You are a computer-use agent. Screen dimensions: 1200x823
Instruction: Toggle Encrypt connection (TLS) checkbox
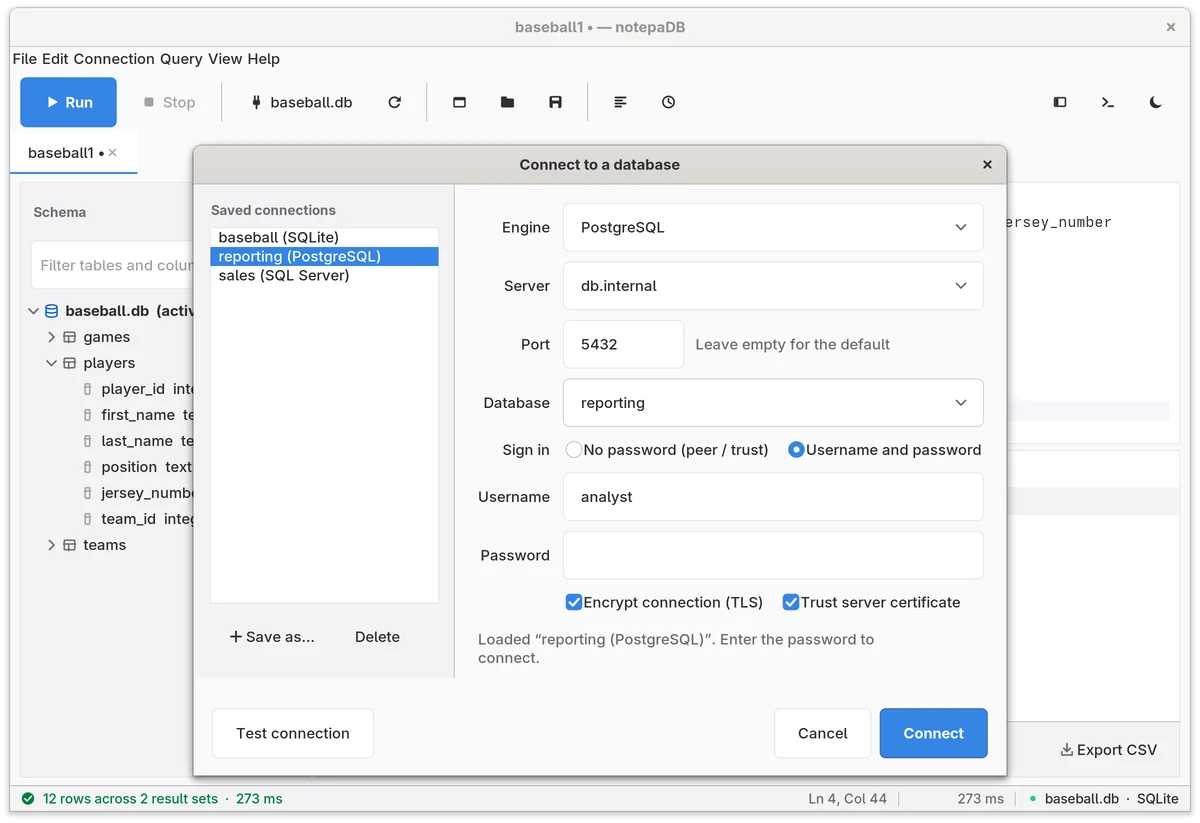tap(664, 602)
